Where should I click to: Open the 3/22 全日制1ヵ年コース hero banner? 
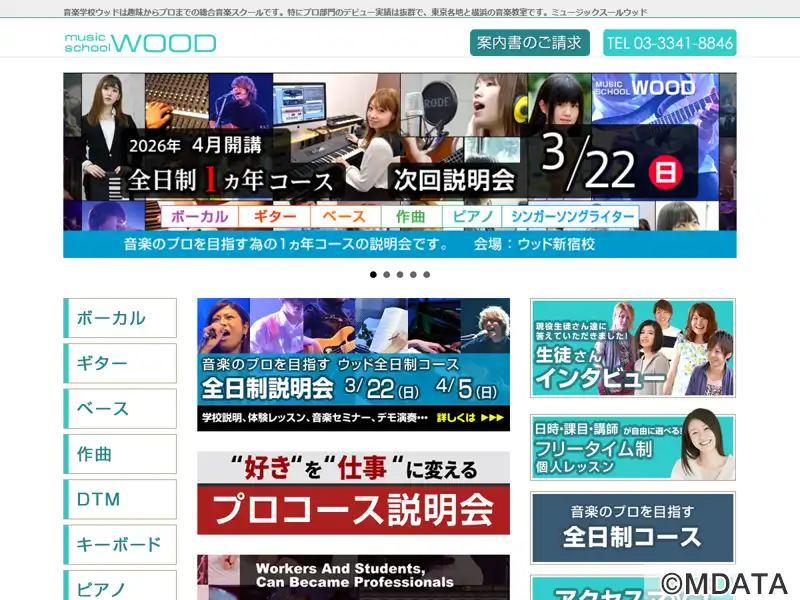[400, 165]
